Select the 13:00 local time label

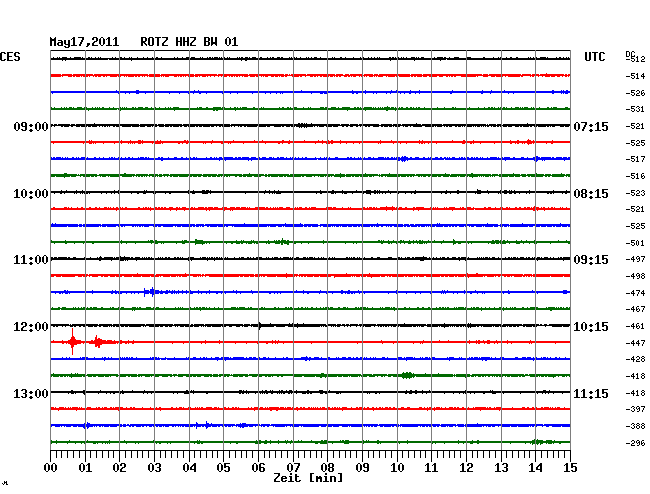tap(31, 393)
